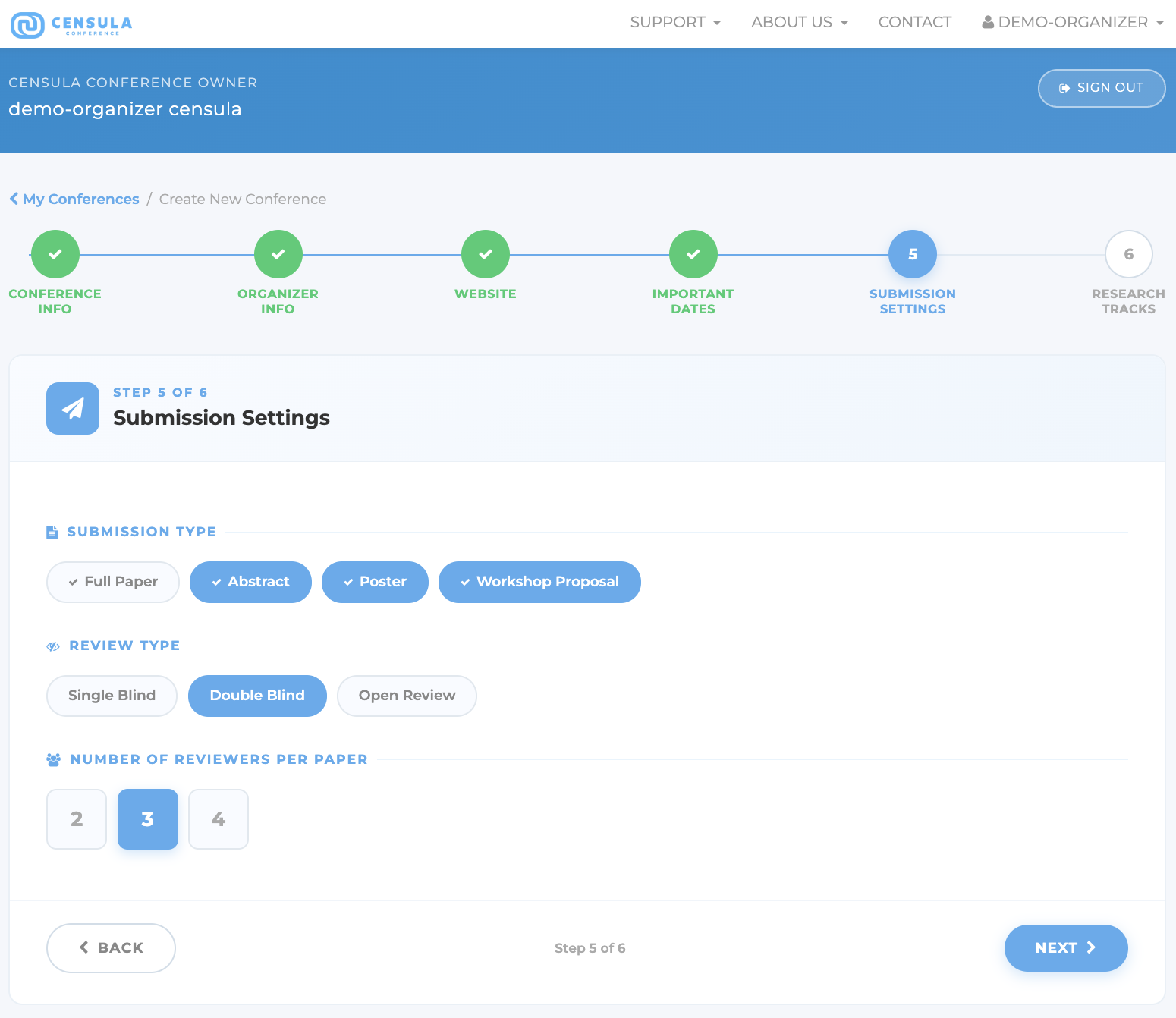1176x1018 pixels.
Task: Click the paper plane Submission Settings icon
Action: (x=73, y=408)
